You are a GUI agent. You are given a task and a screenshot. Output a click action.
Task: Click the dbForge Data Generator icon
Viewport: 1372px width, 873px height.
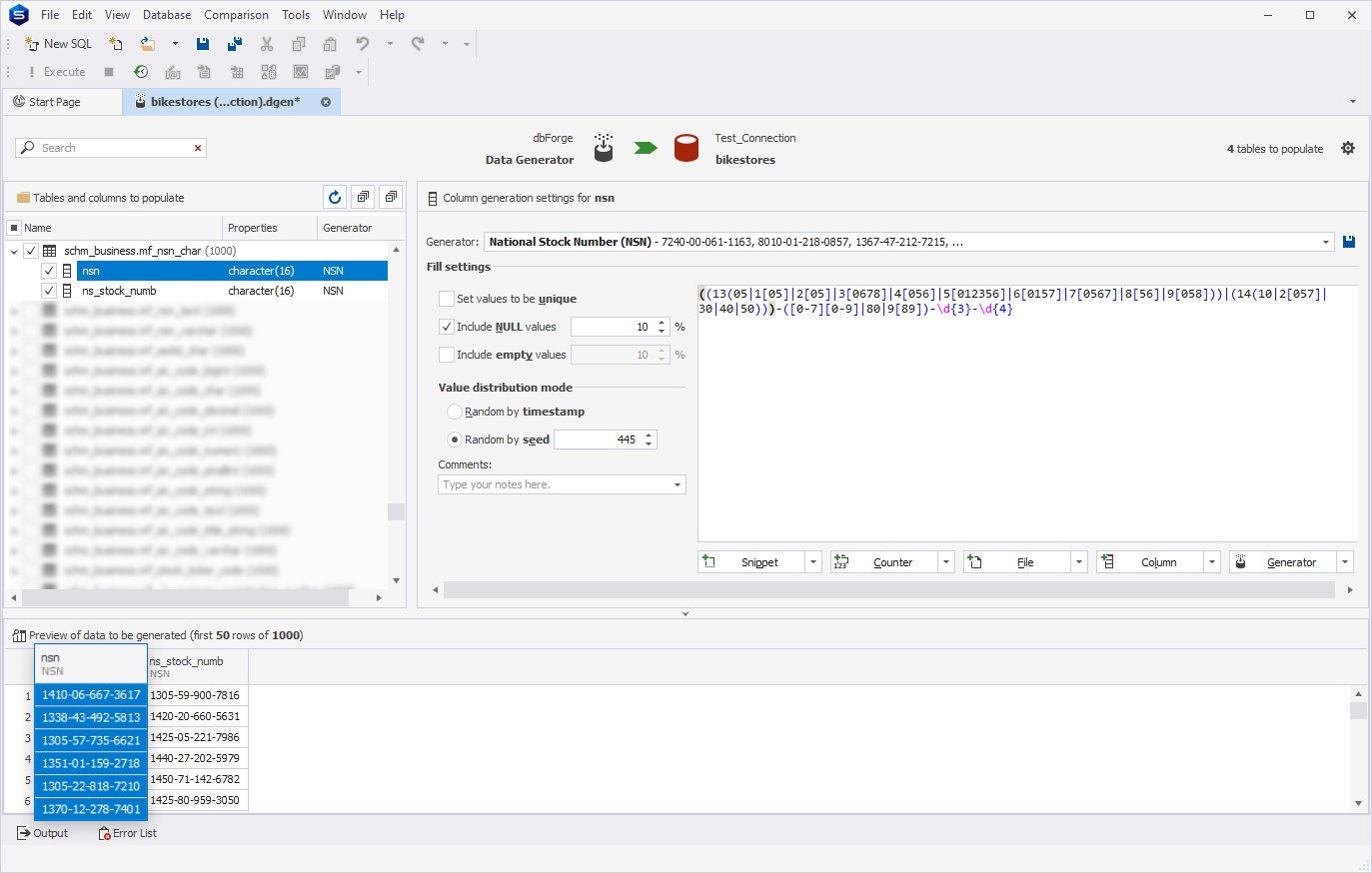tap(604, 148)
